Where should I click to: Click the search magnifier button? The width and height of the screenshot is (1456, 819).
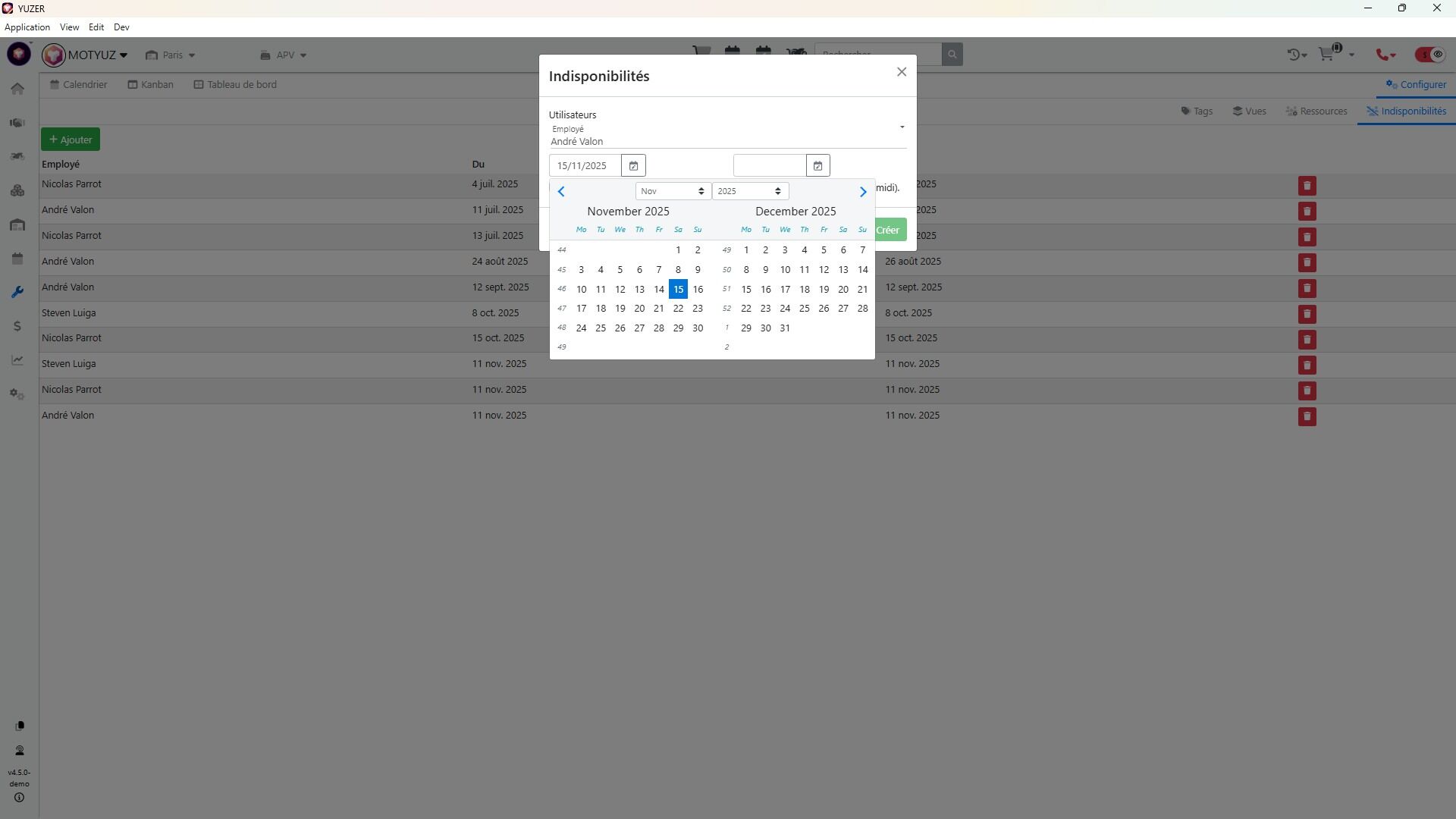pyautogui.click(x=952, y=55)
